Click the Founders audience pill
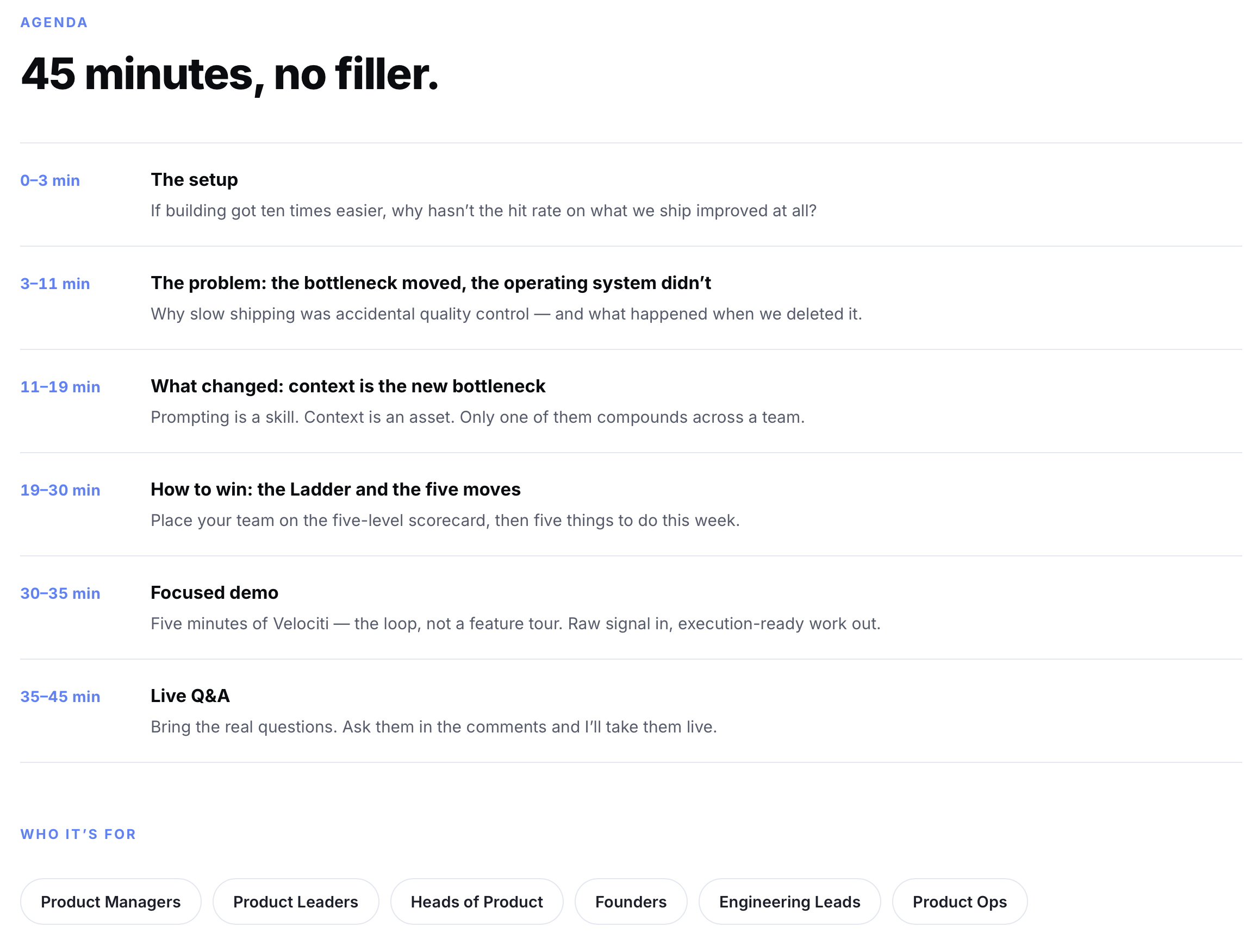Screen dimensions: 1258x952 pos(631,901)
